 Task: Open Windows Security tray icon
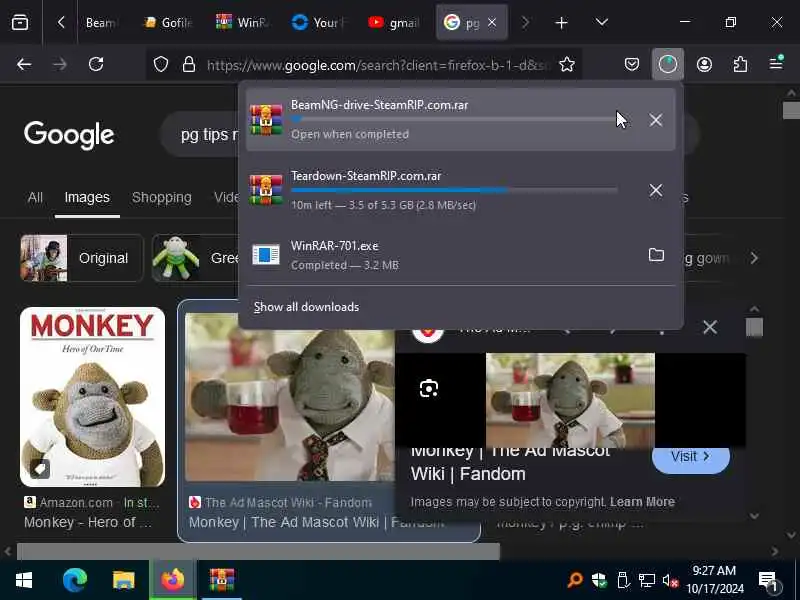[x=599, y=581]
